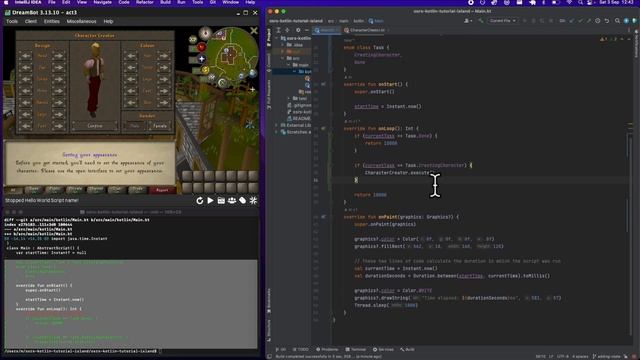
Task: Open DreamBot settings asterisk icon
Action: [x=253, y=200]
